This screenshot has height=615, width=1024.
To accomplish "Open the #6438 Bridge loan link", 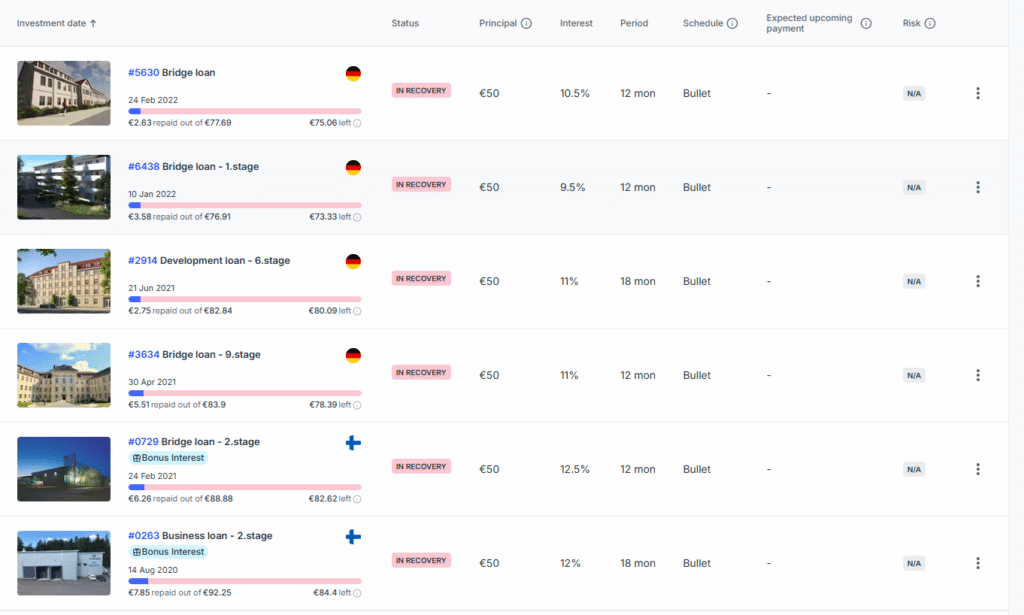I will click(193, 167).
